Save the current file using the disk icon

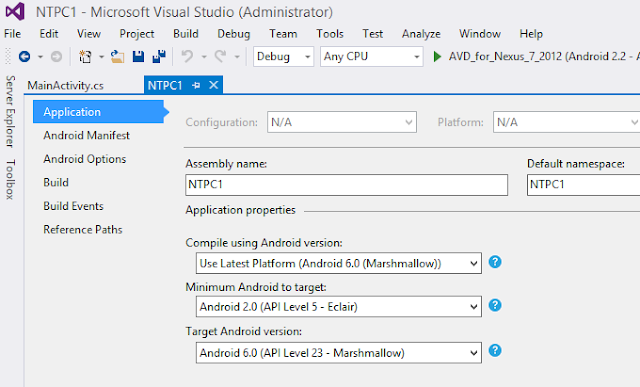(x=138, y=56)
